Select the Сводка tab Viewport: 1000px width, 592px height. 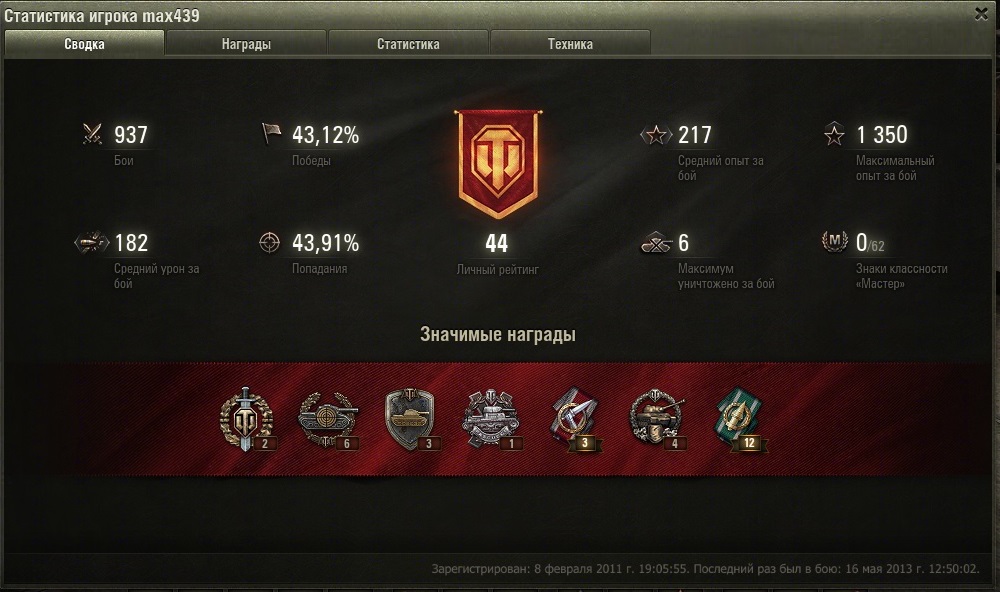coord(84,43)
